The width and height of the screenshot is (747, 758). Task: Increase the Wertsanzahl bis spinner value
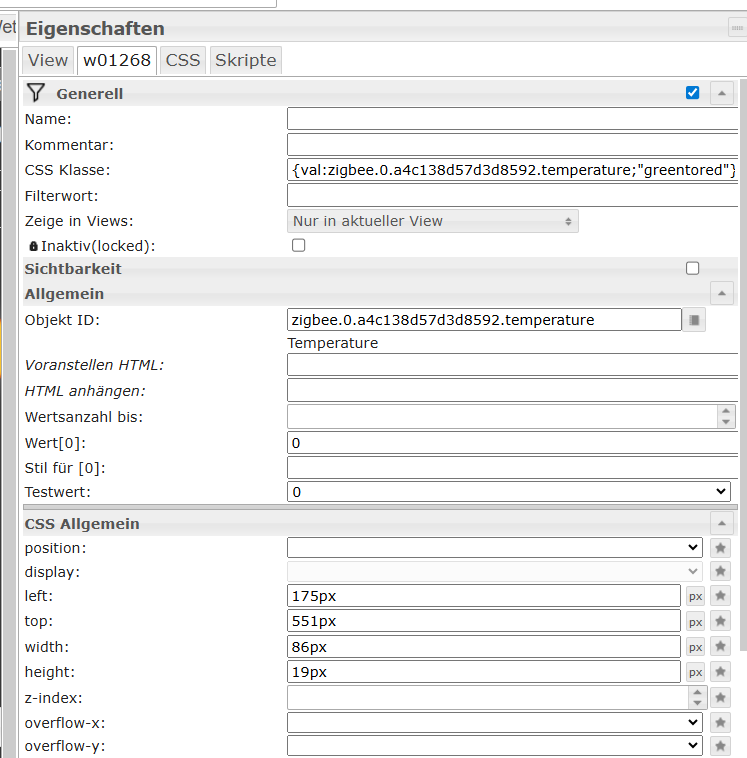point(726,411)
